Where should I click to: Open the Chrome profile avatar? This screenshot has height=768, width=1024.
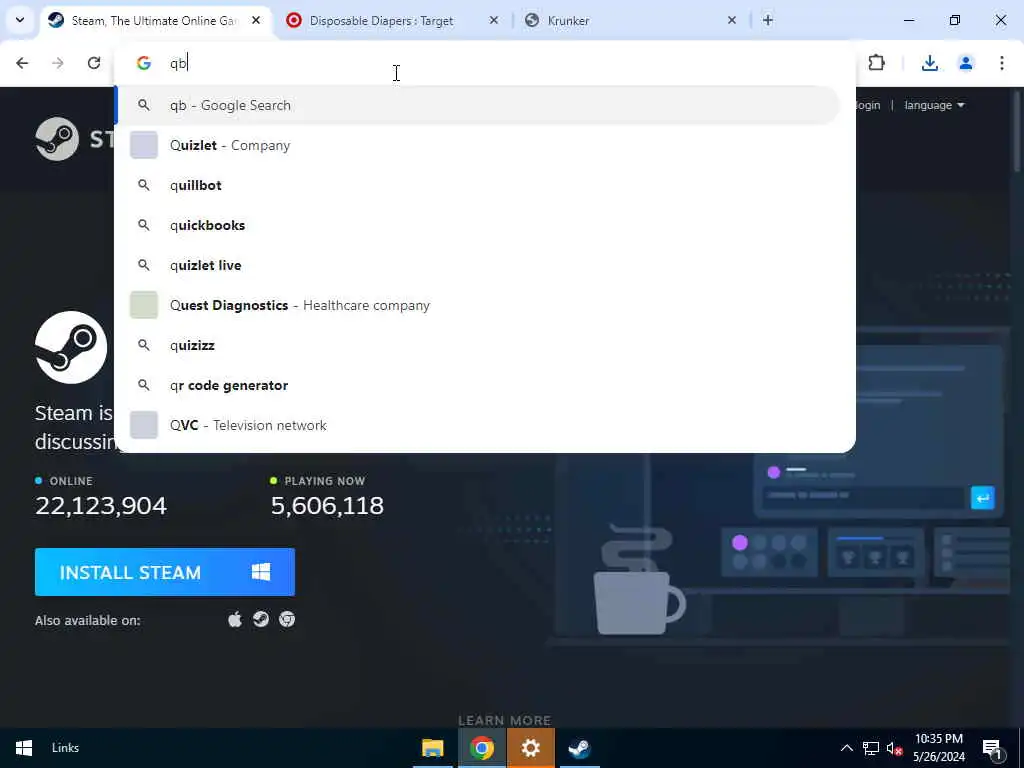[966, 63]
